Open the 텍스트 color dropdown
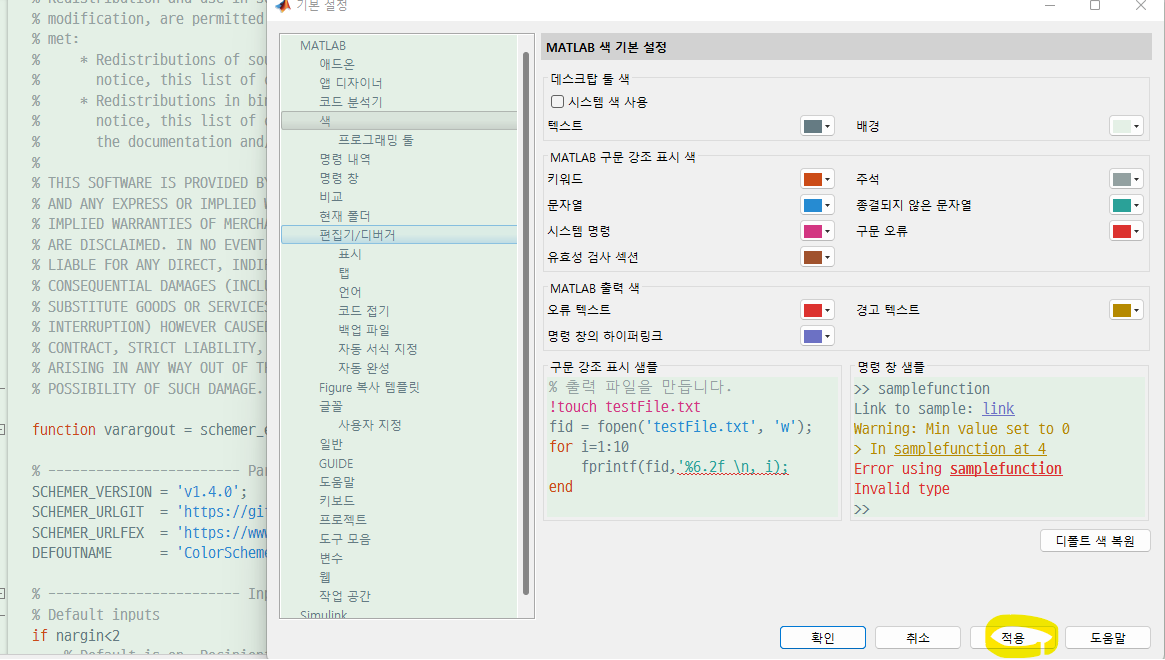 click(x=817, y=126)
